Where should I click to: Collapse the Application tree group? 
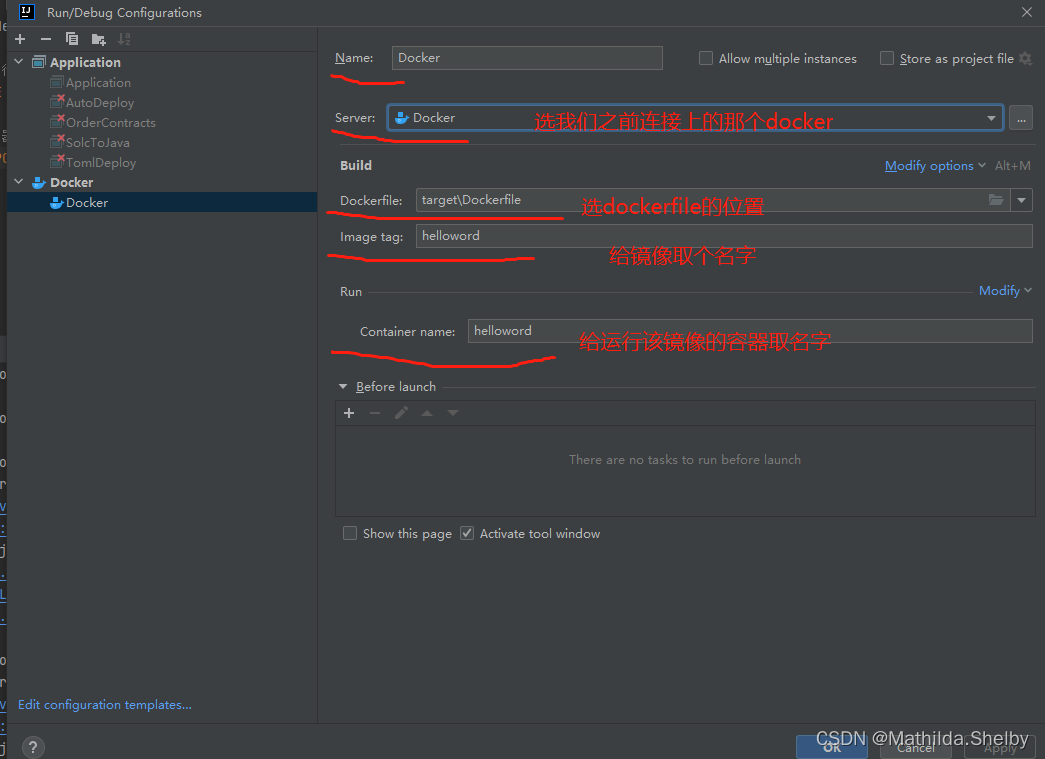click(19, 62)
